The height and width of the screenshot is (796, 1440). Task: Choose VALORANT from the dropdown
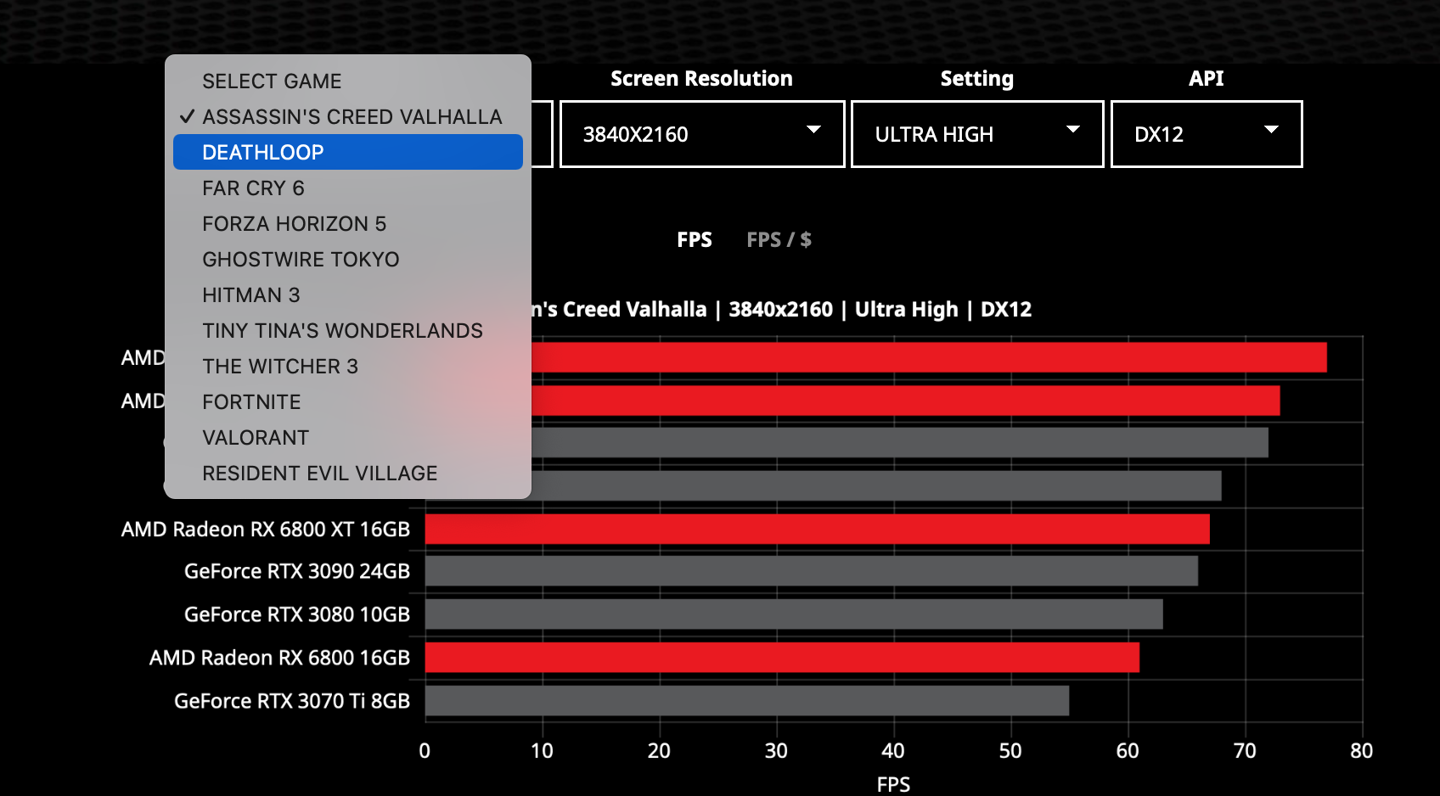[347, 438]
